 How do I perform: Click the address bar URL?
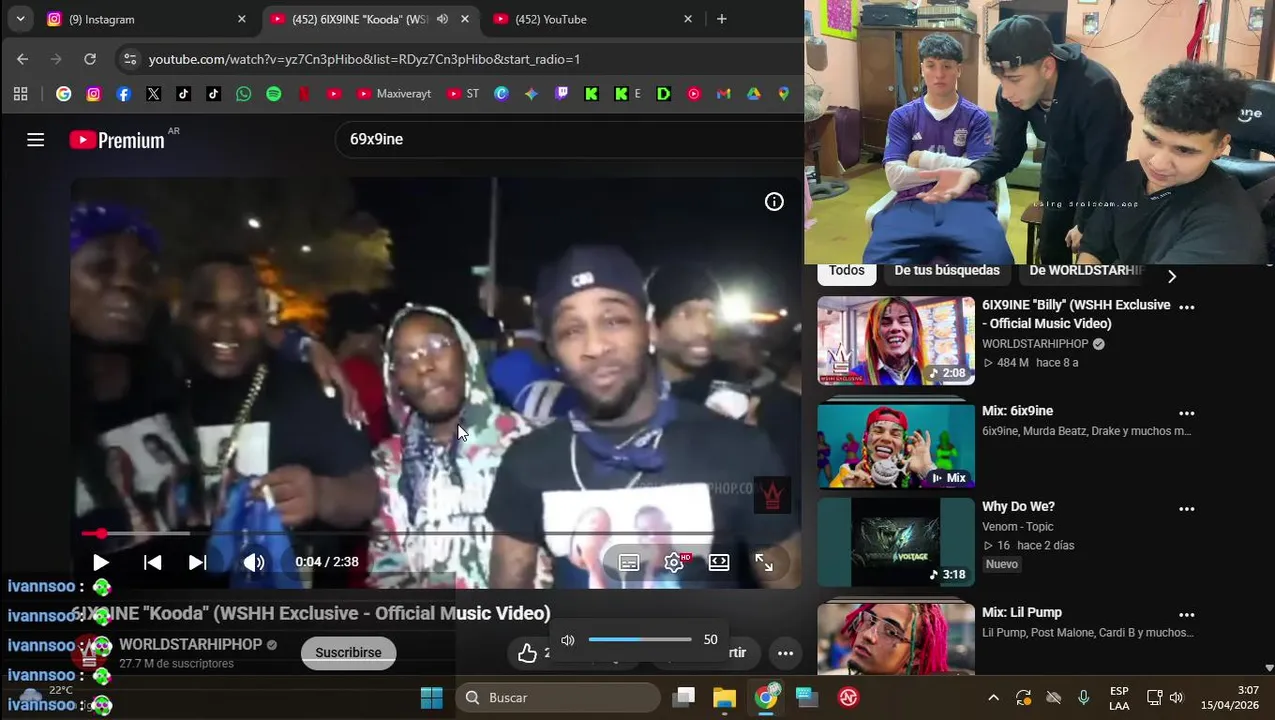pyautogui.click(x=365, y=59)
